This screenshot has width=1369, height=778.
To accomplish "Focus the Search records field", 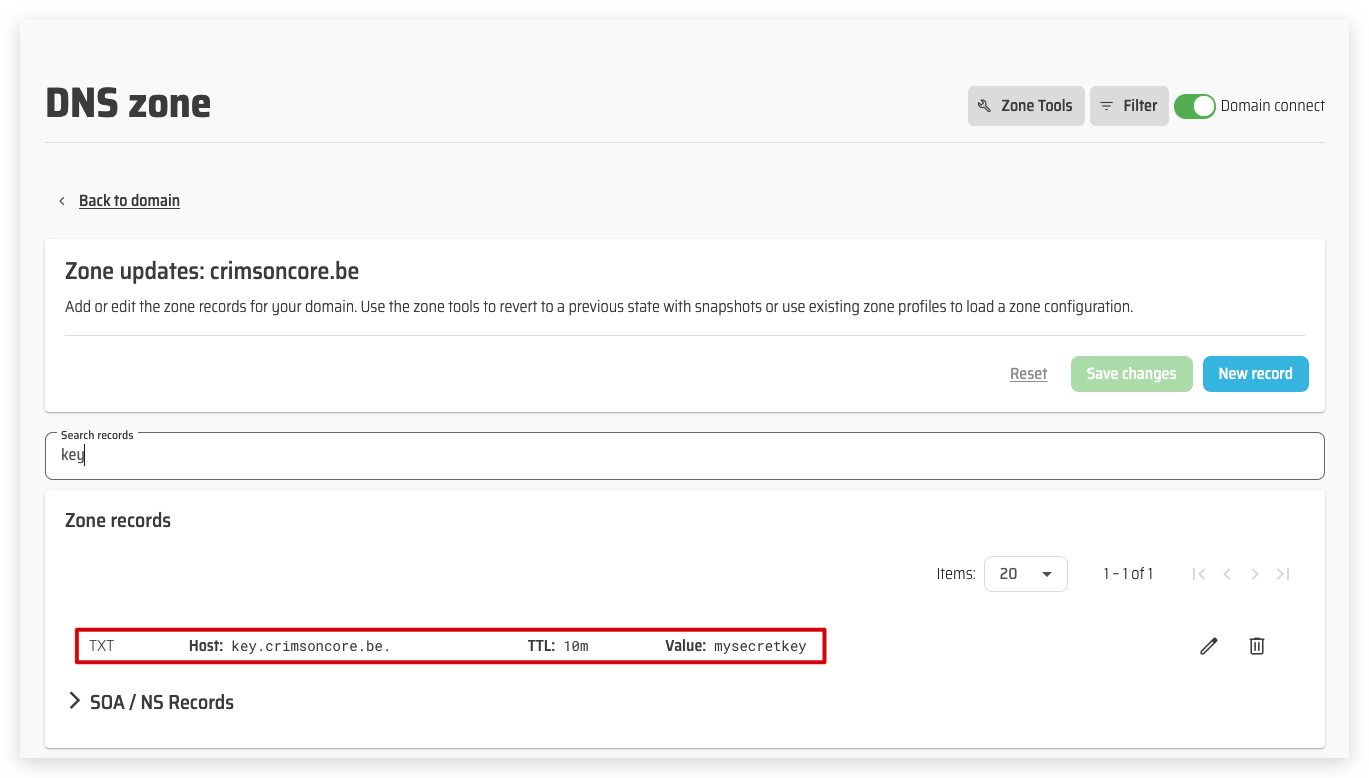I will (685, 456).
